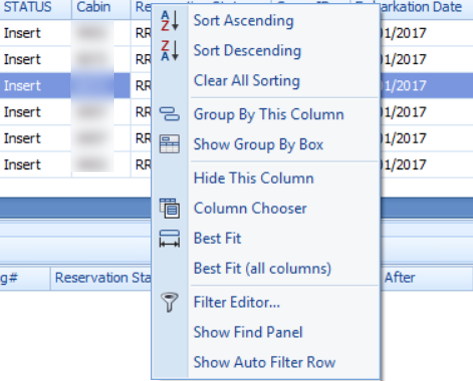Screen dimensions: 473x381
Task: Choose Sort Ascending from the context menu
Action: pyautogui.click(x=266, y=21)
